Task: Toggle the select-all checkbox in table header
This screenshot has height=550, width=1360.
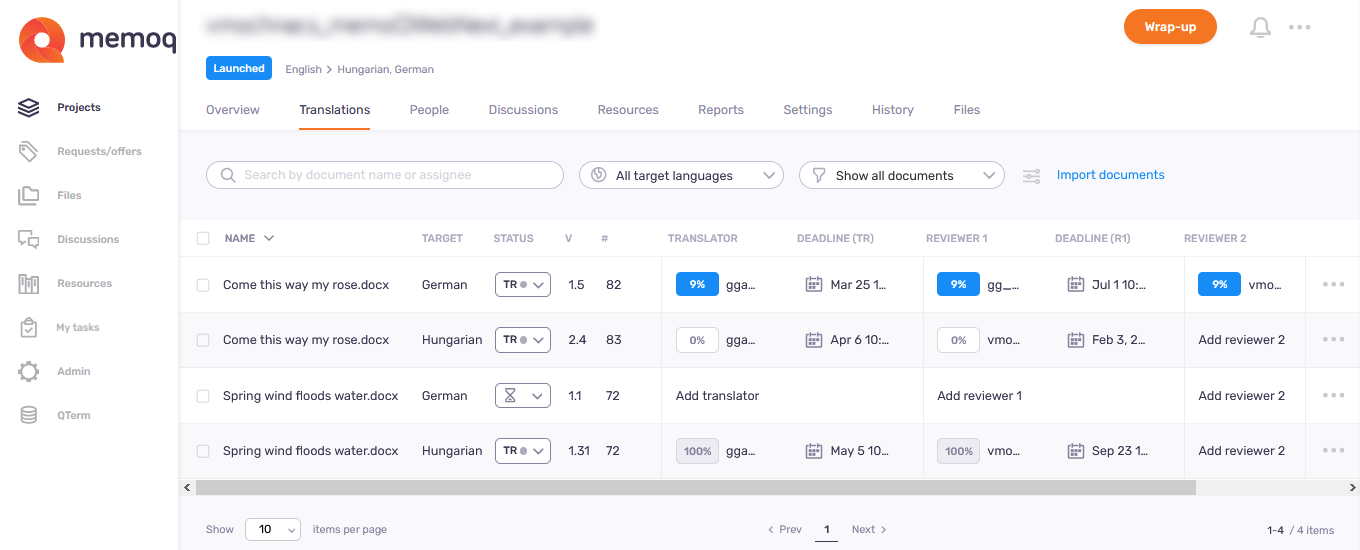Action: tap(203, 239)
